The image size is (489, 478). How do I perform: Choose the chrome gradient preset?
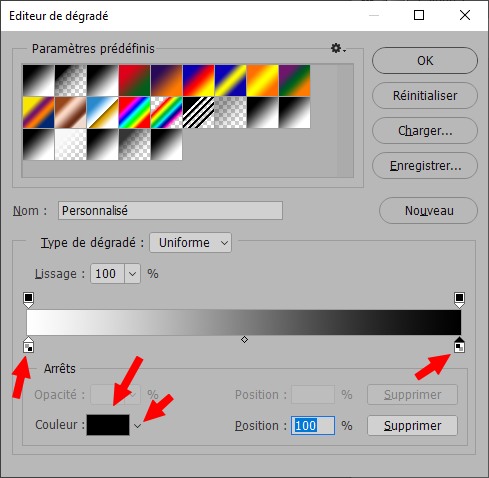[103, 113]
